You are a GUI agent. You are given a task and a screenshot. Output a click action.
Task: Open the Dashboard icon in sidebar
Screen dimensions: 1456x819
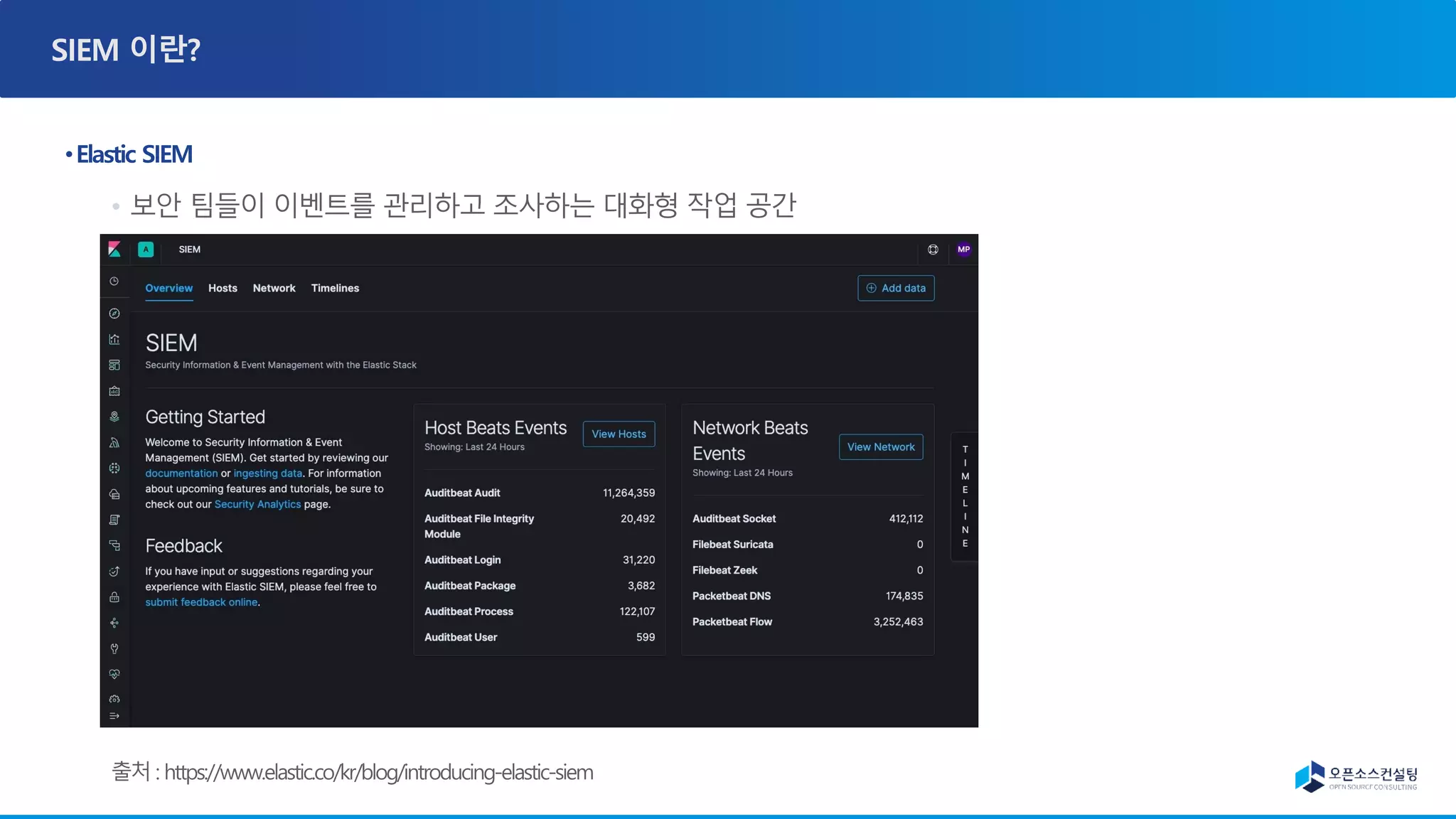114,365
